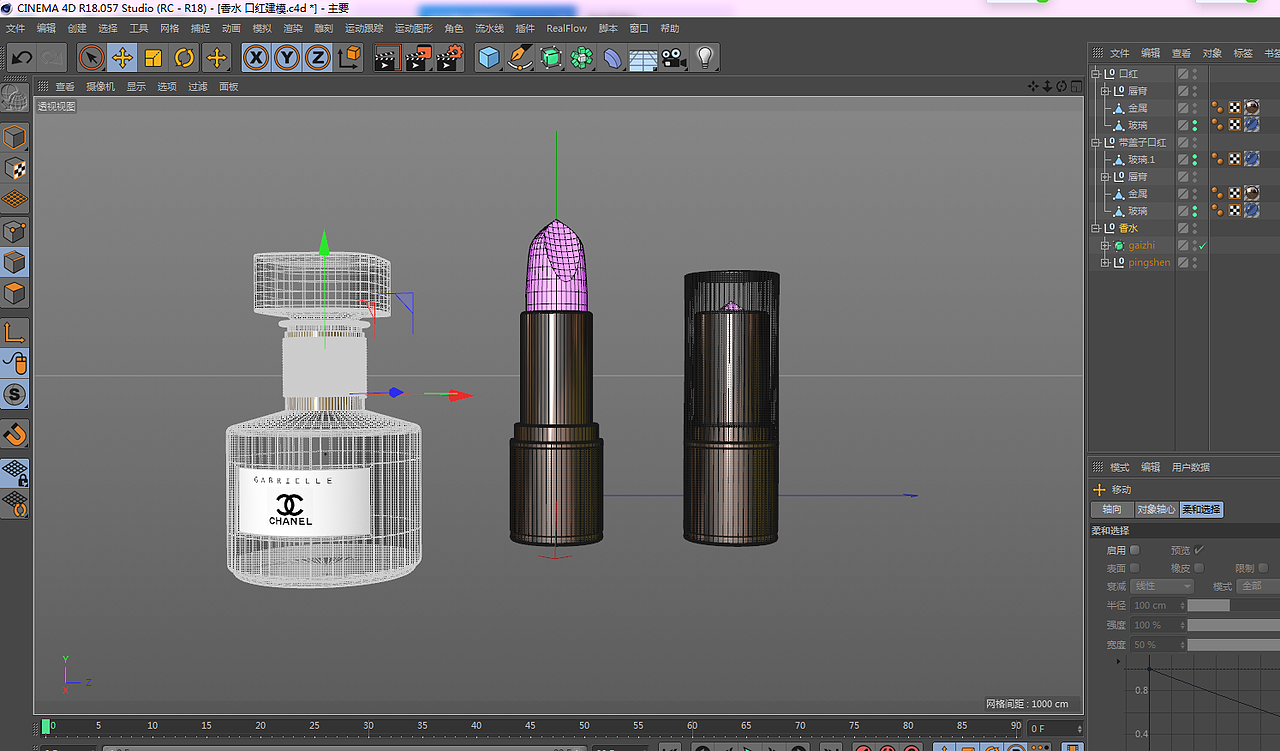
Task: Open the 创建 menu
Action: pyautogui.click(x=77, y=29)
